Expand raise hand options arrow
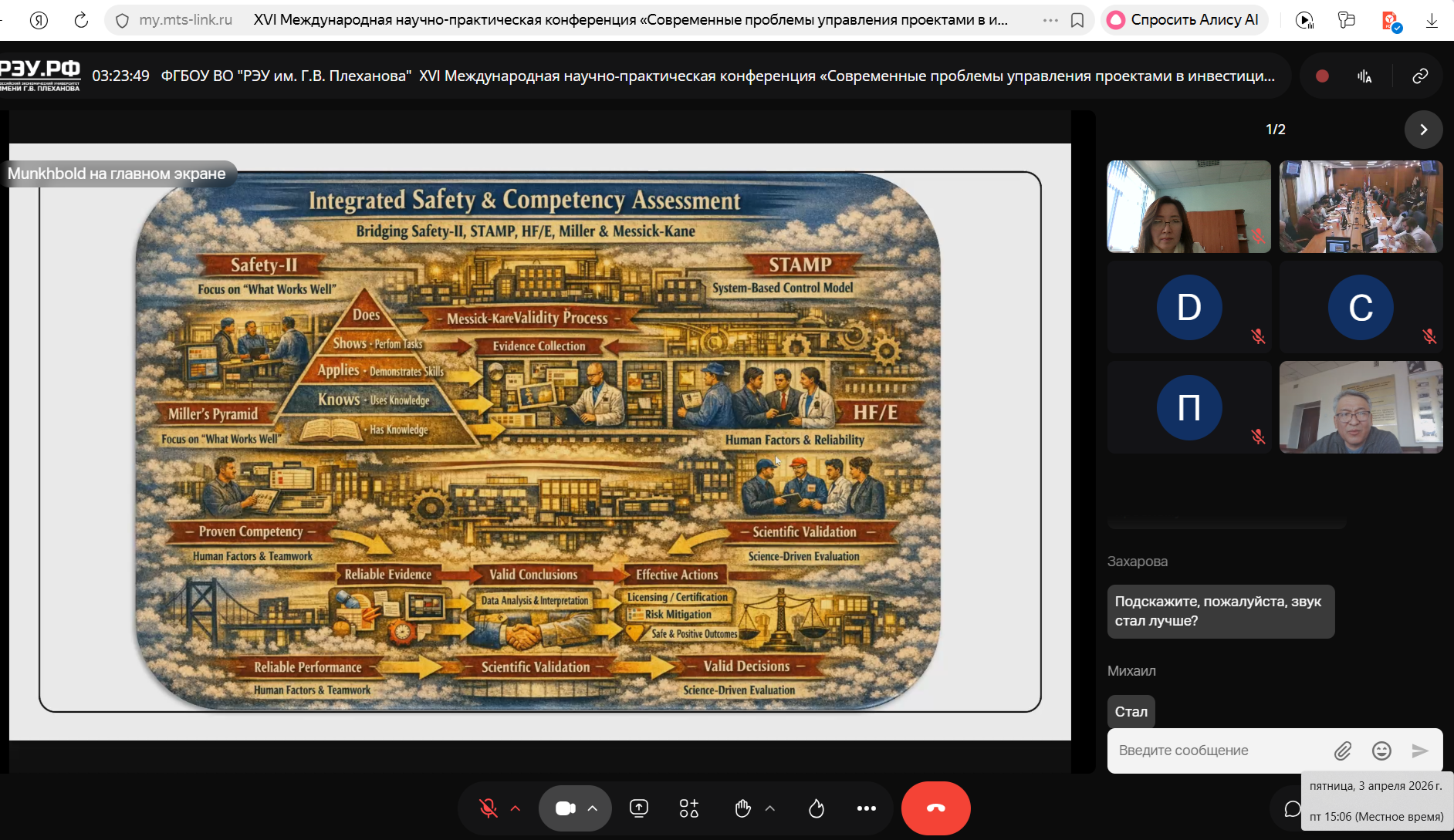Screen dimensions: 1454x840 pyautogui.click(x=769, y=808)
